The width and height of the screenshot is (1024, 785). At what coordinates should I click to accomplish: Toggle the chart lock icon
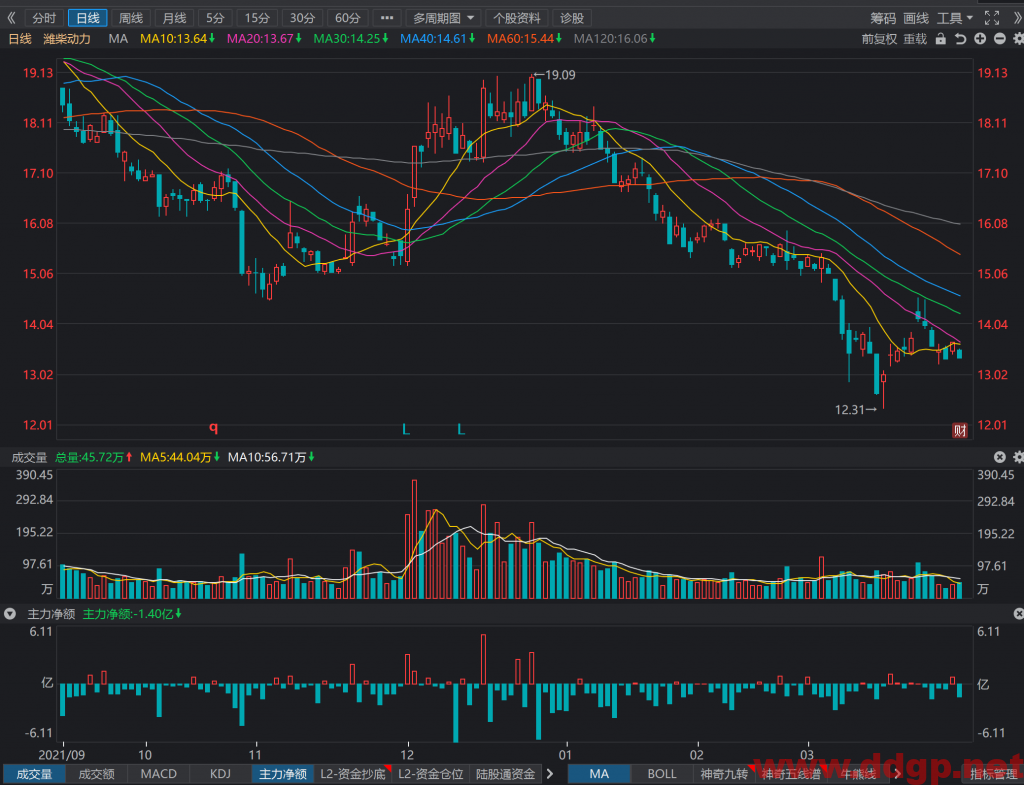pos(940,39)
